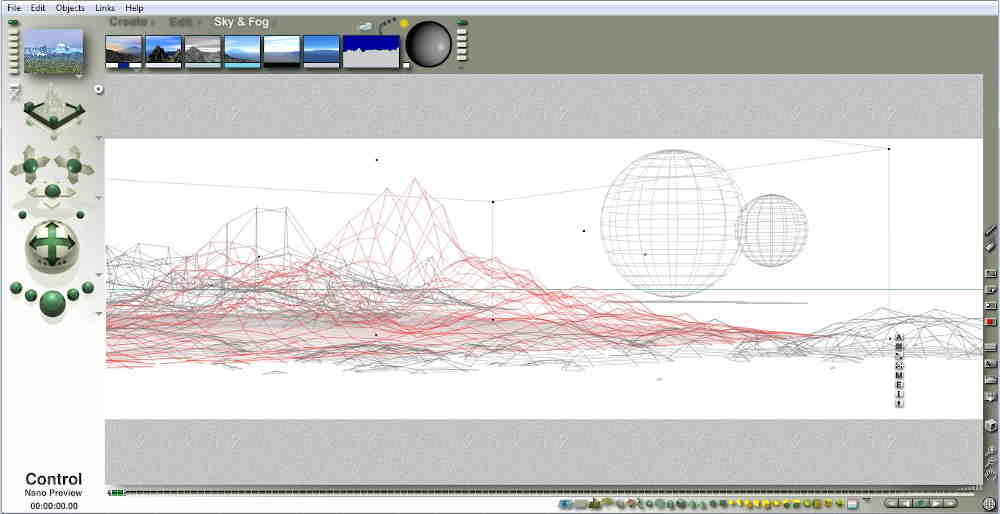Open the Links menu
This screenshot has height=514, width=1000.
pyautogui.click(x=105, y=7)
